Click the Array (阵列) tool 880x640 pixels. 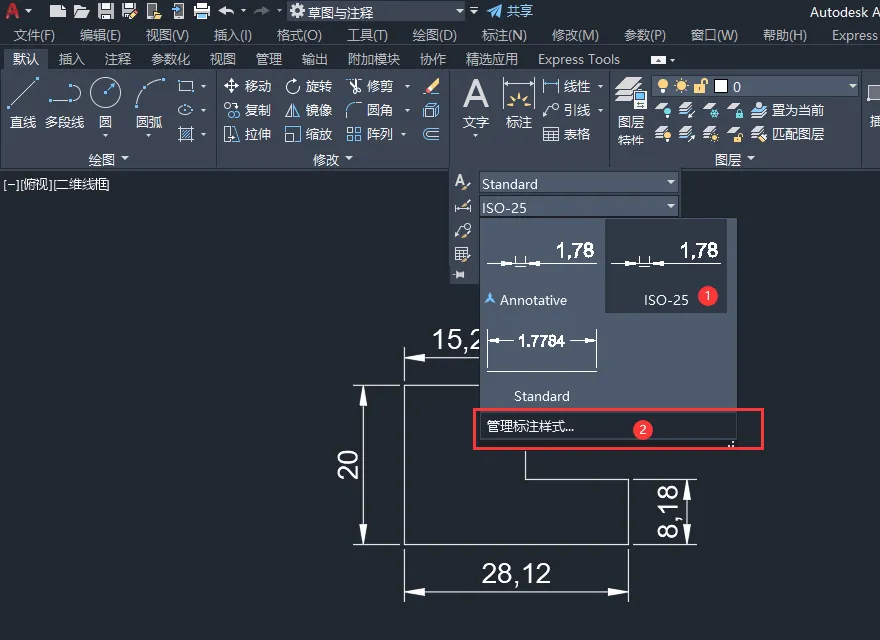(370, 134)
